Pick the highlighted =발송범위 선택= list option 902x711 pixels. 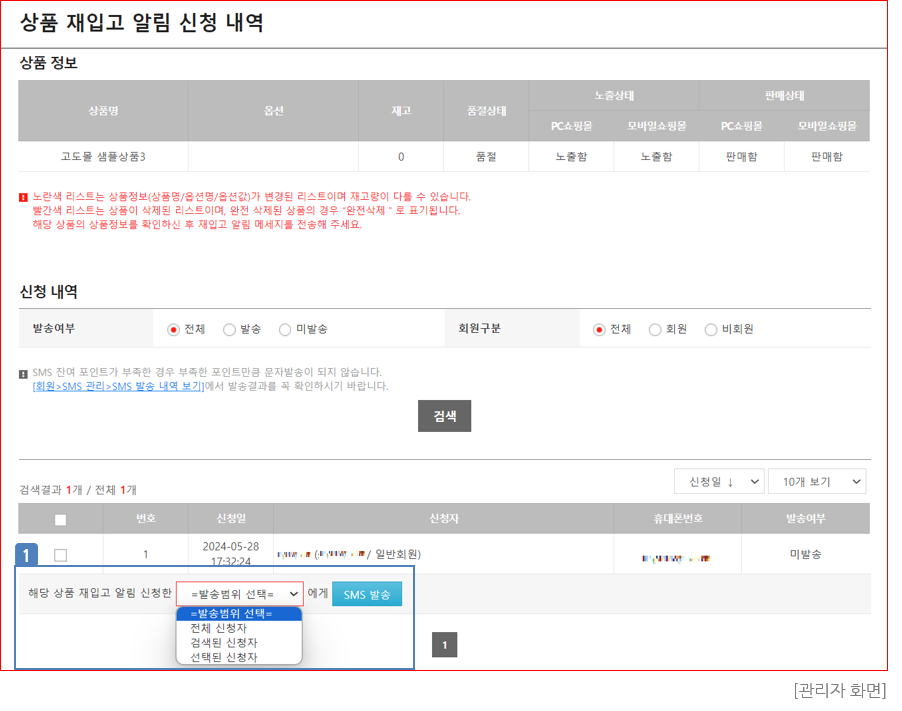coord(239,614)
